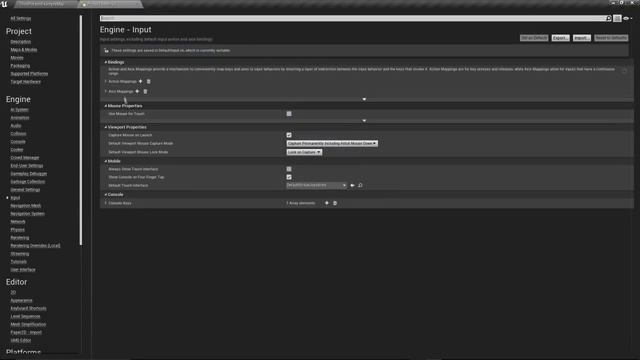Open Crowd Manager settings
Viewport: 640px width, 360px height.
click(x=24, y=158)
